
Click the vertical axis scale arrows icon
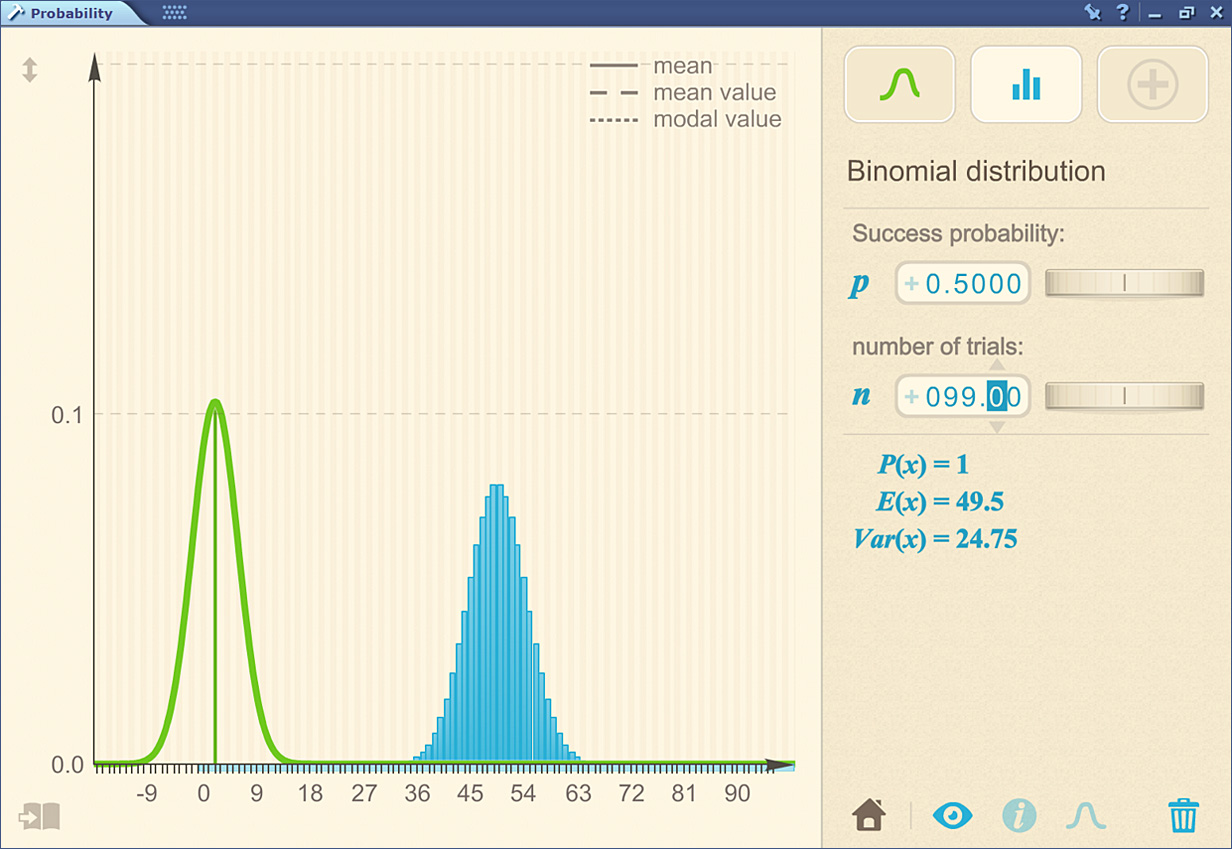(30, 70)
